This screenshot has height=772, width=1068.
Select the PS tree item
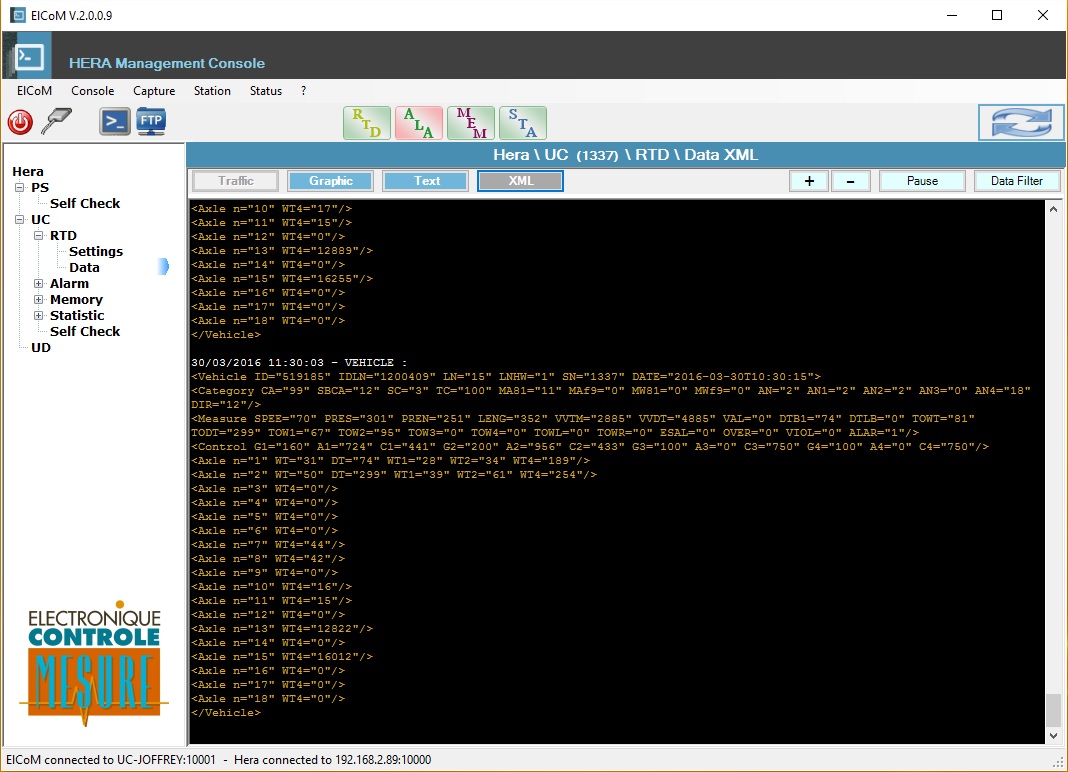[x=40, y=187]
